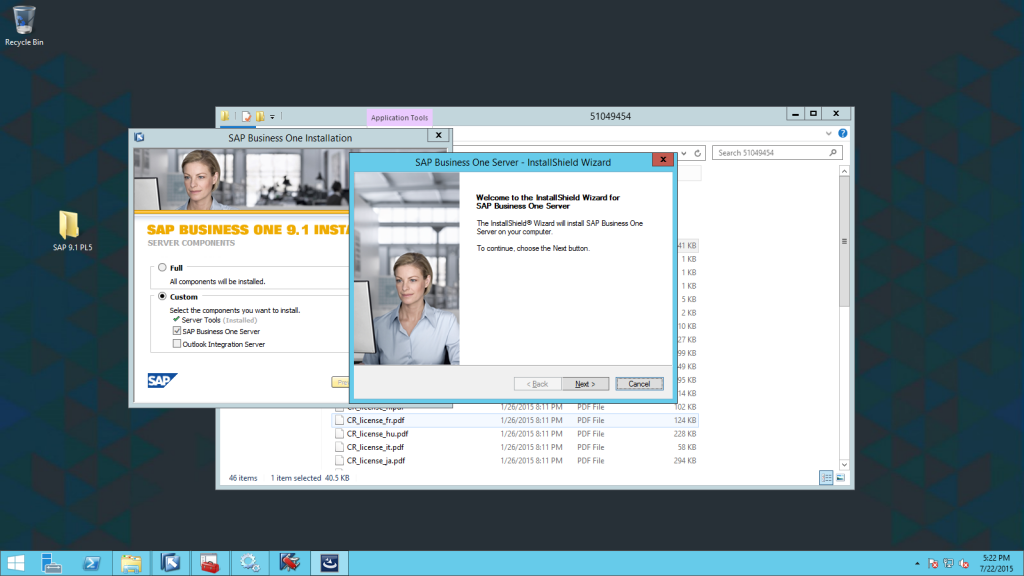Open the gears taskbar icon
The height and width of the screenshot is (576, 1024).
pyautogui.click(x=250, y=563)
